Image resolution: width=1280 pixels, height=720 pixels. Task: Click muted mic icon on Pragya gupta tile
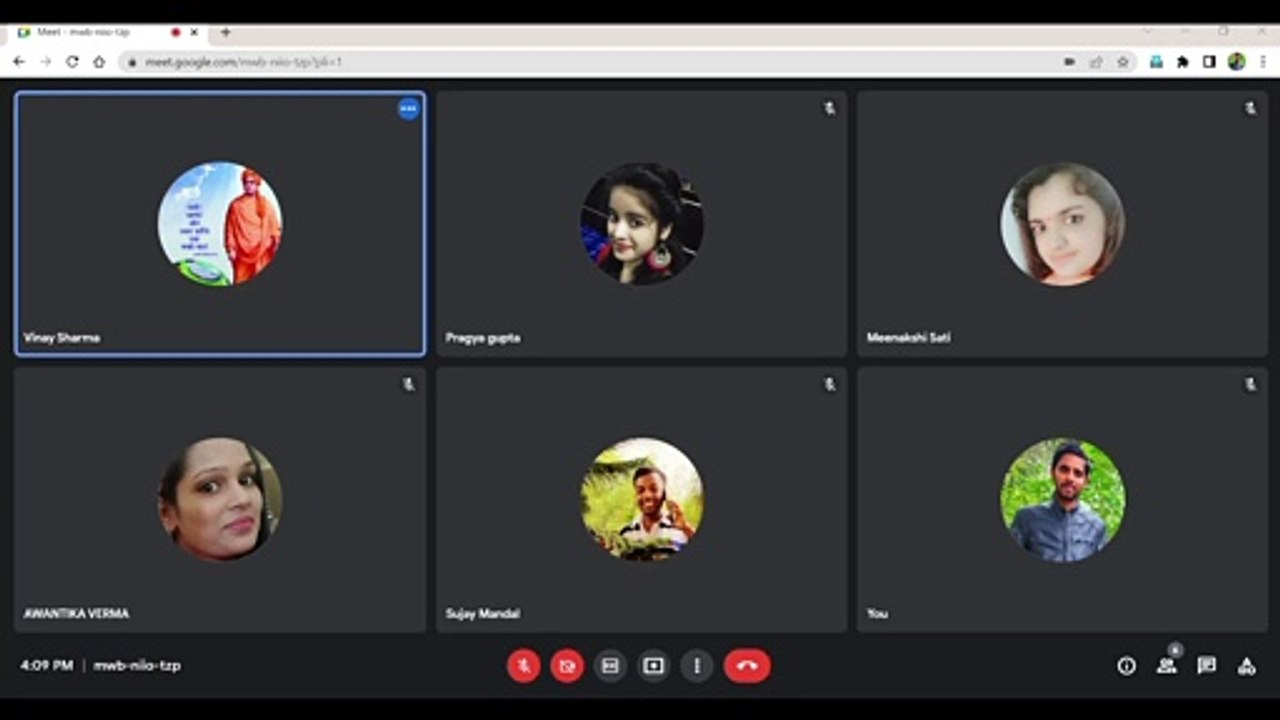tap(829, 108)
